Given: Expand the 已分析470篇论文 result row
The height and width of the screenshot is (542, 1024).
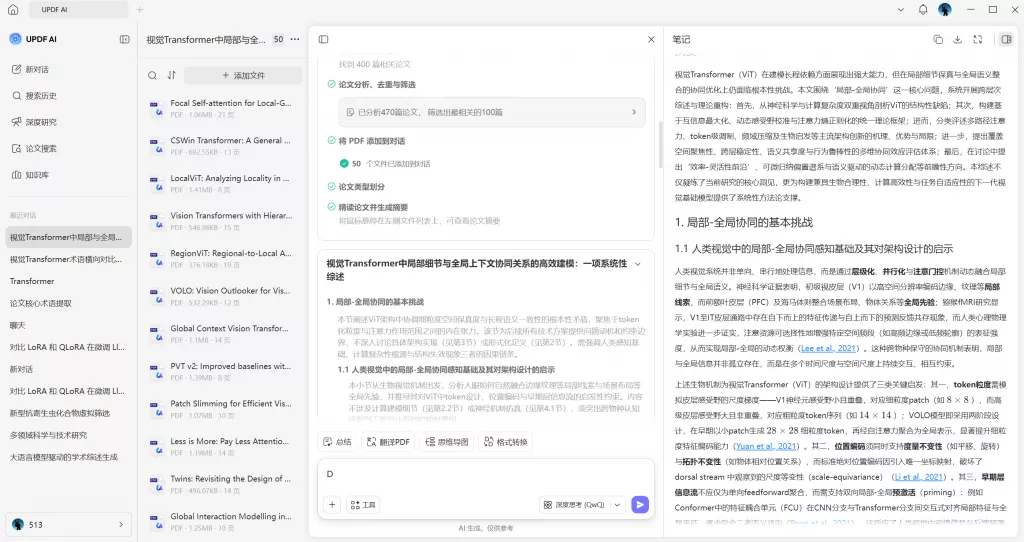Looking at the screenshot, I should 633,113.
